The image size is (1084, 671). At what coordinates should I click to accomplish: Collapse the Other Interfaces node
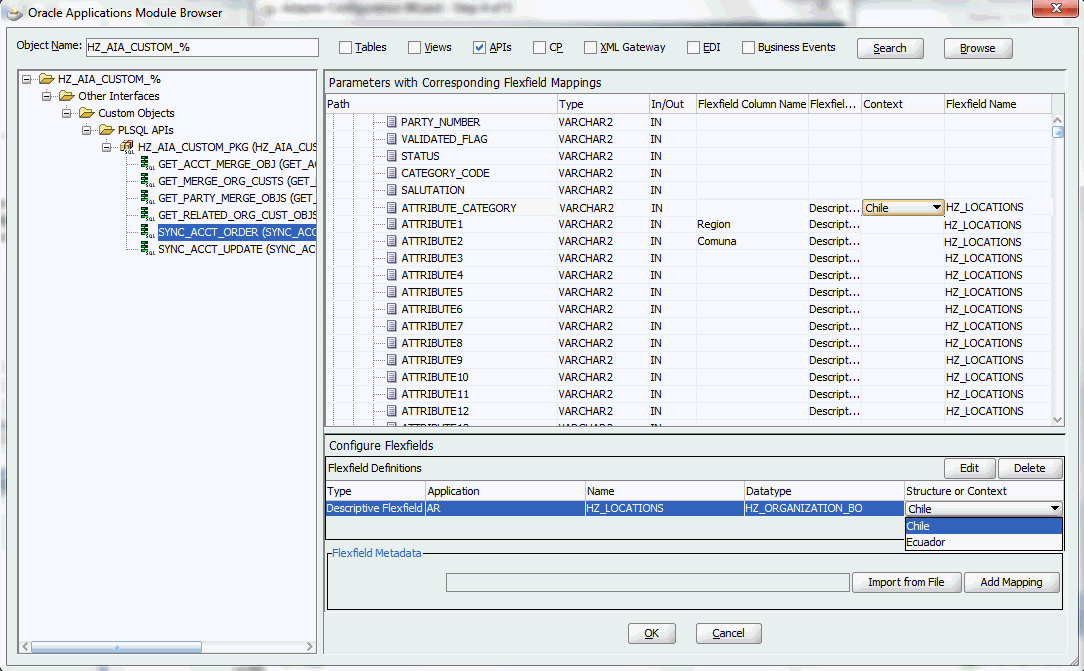click(46, 96)
